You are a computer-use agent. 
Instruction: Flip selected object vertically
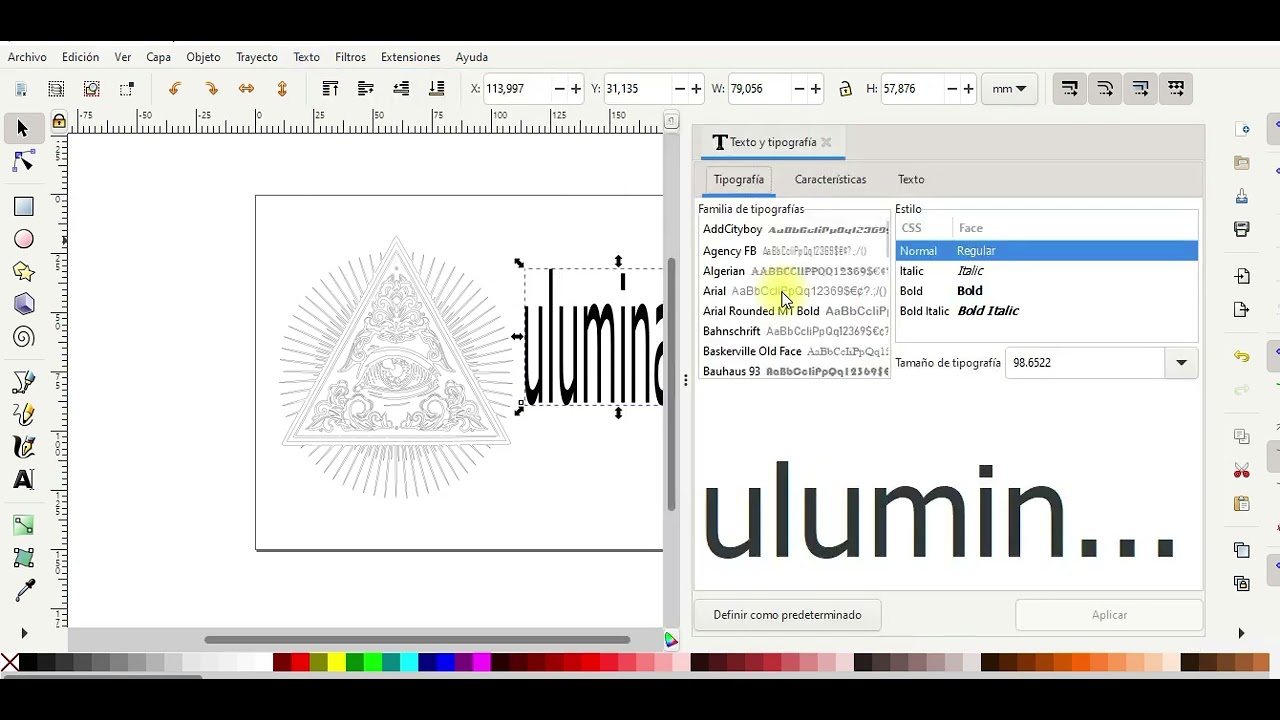point(282,89)
